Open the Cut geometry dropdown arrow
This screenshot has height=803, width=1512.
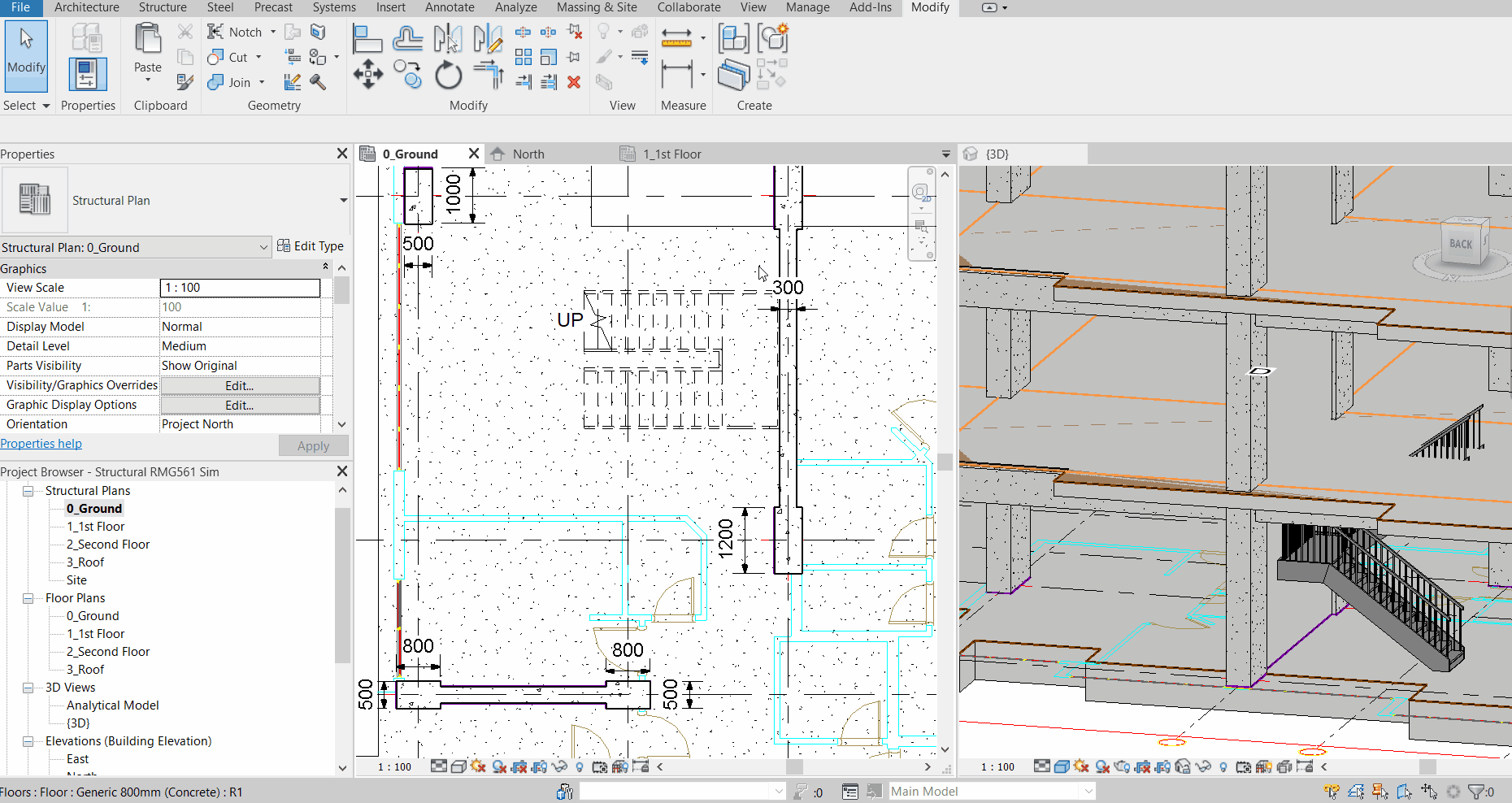pyautogui.click(x=259, y=57)
